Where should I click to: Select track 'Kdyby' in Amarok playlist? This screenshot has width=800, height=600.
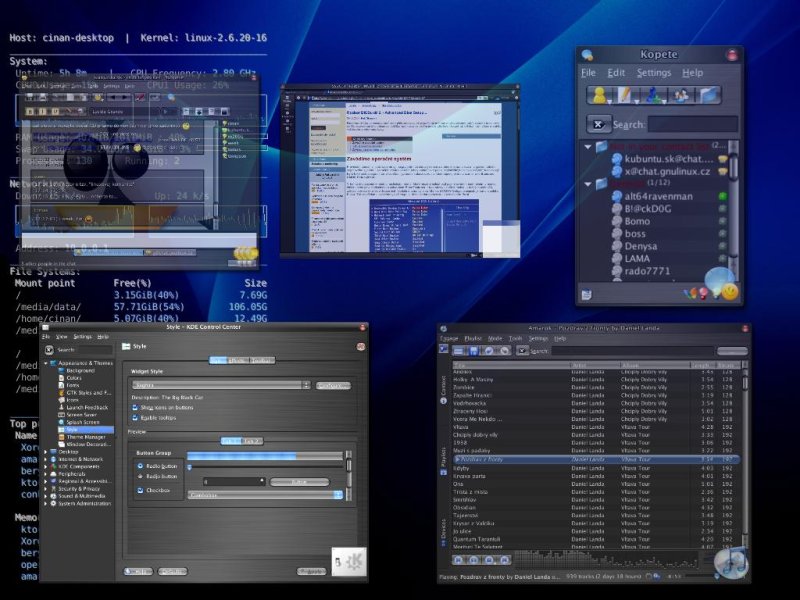click(x=597, y=468)
